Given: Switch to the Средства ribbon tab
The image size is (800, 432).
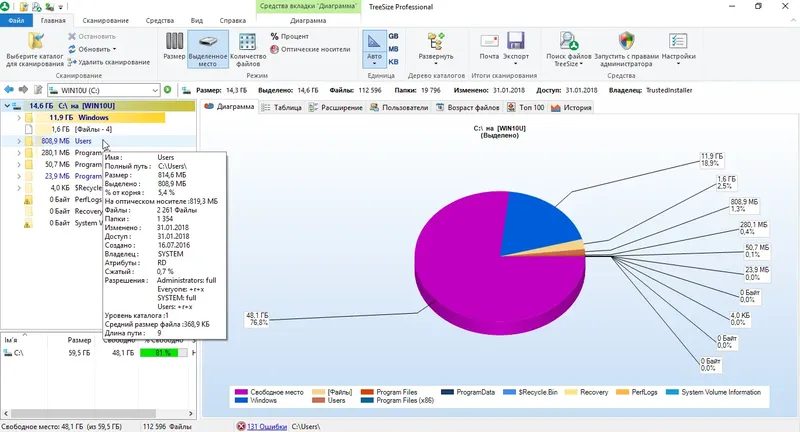Looking at the screenshot, I should tap(160, 20).
